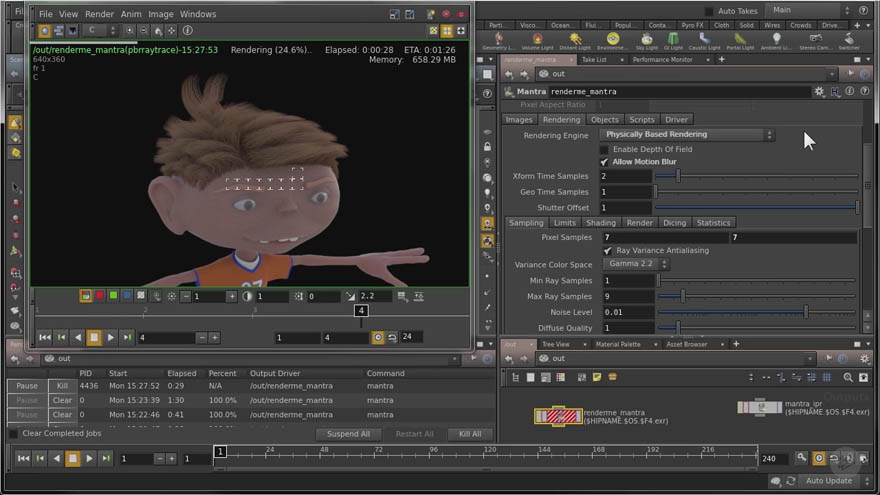The height and width of the screenshot is (495, 880).
Task: Open the Main take dropdown
Action: click(x=810, y=10)
